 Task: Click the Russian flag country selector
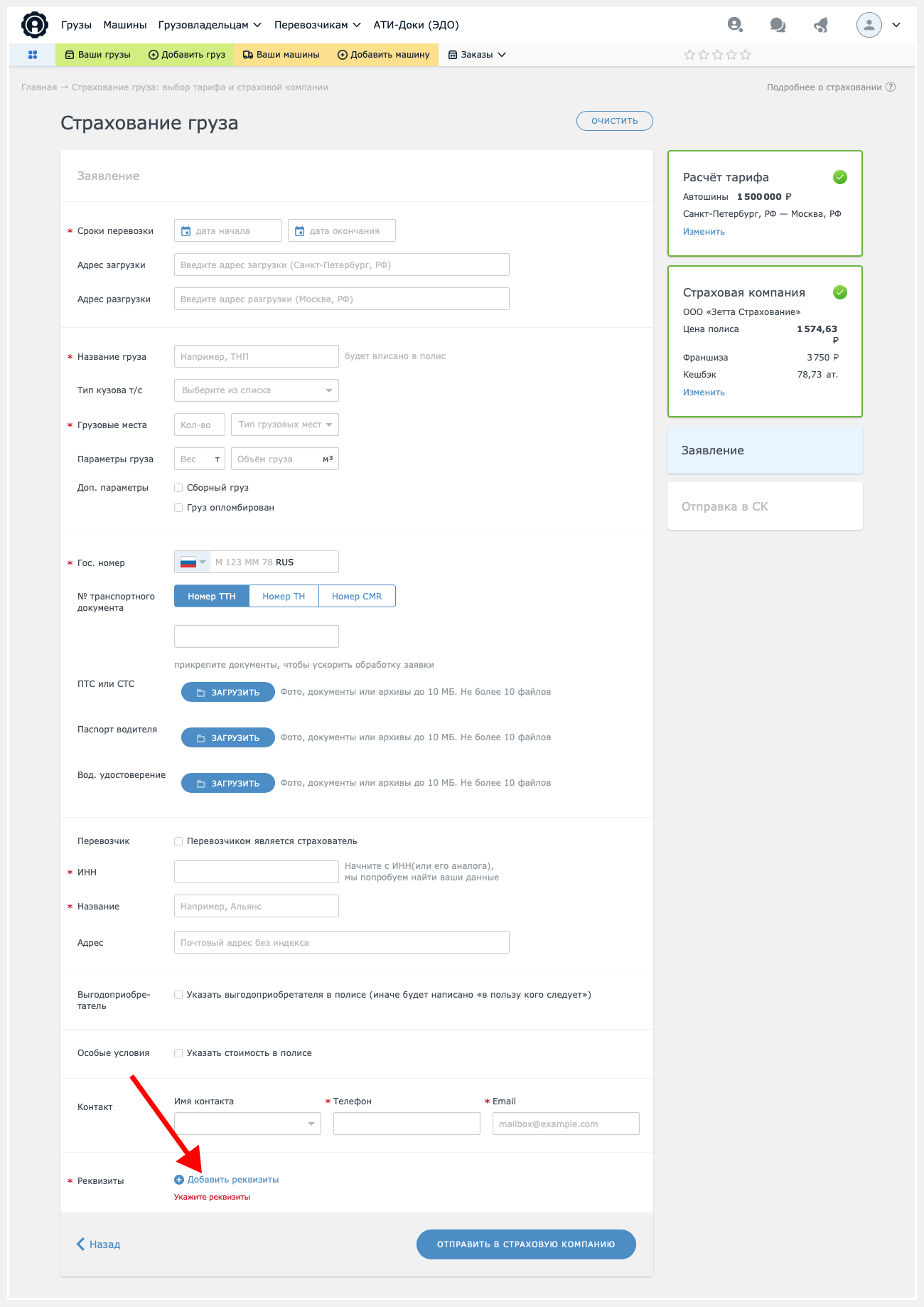[193, 562]
